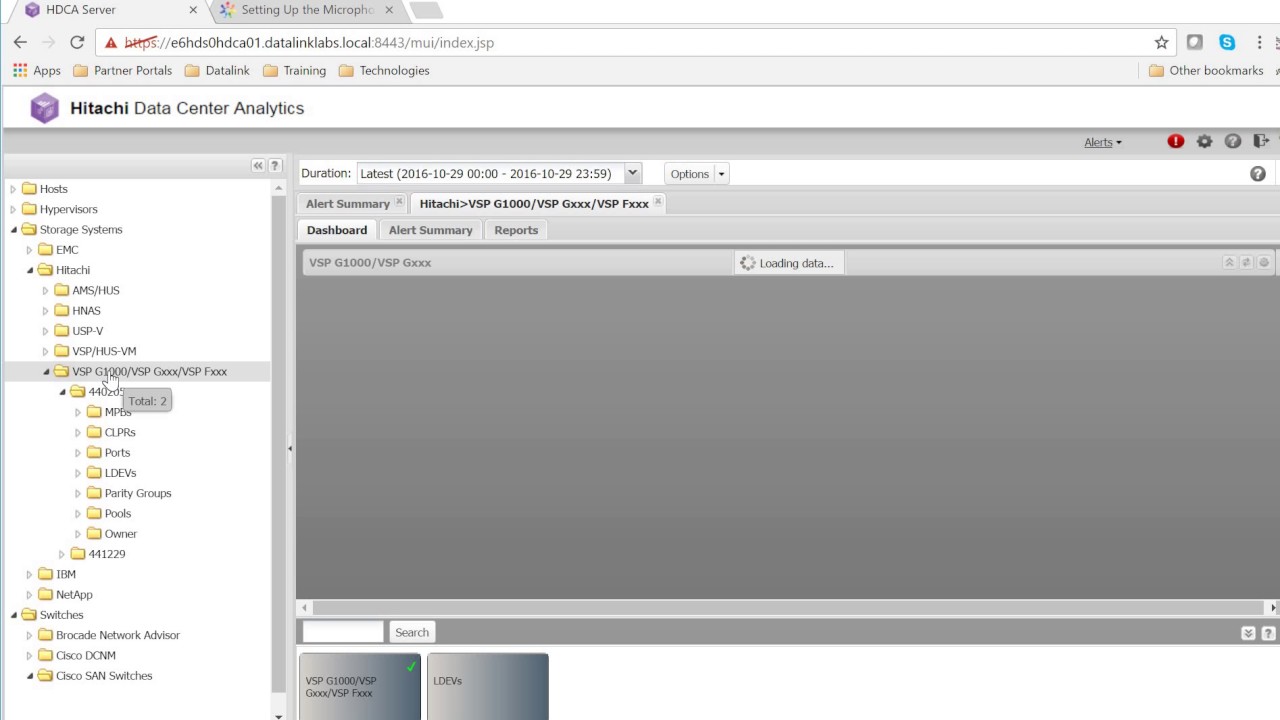Image resolution: width=1280 pixels, height=720 pixels.
Task: Select the Ports tree item
Action: [x=117, y=453]
